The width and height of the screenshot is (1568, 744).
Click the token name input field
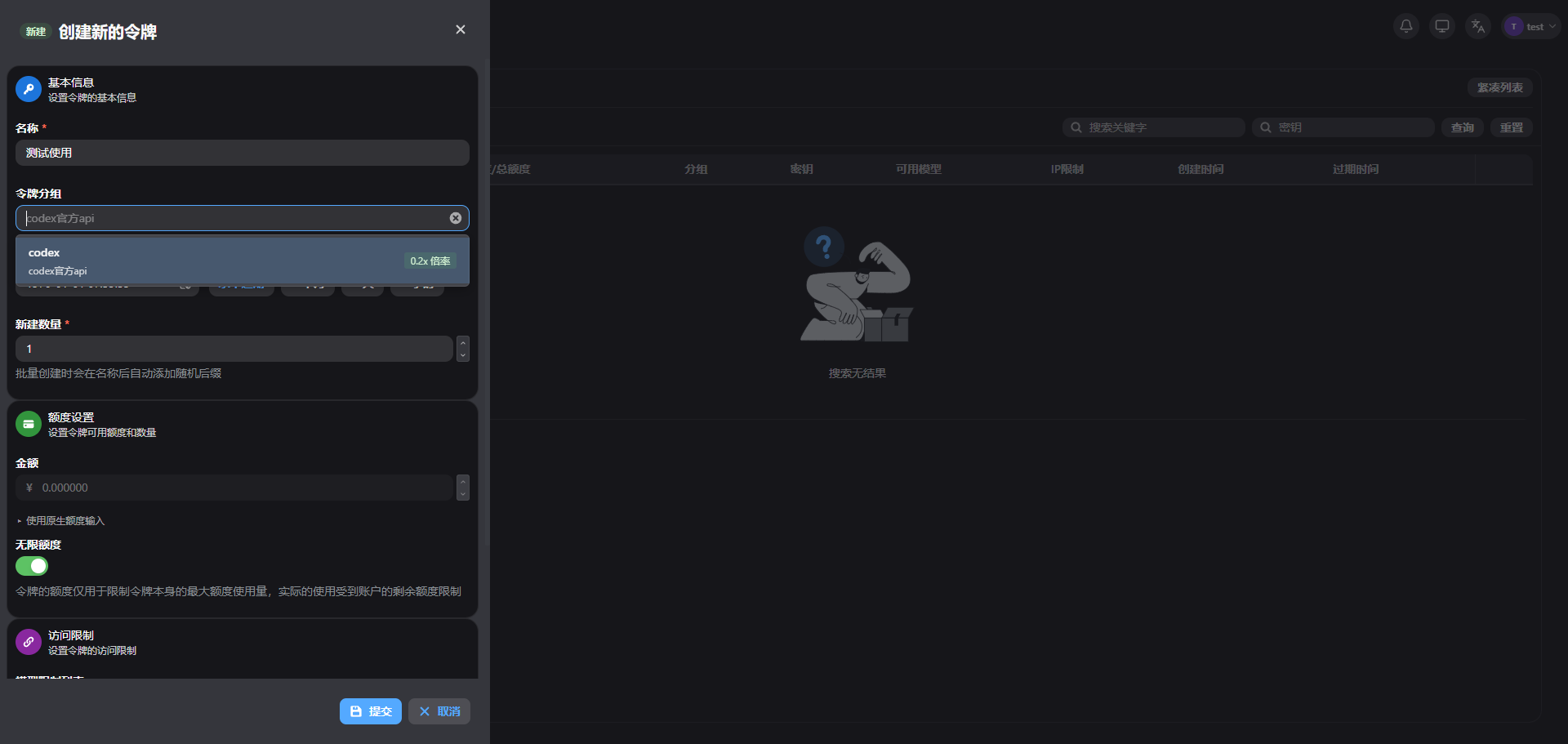point(242,153)
